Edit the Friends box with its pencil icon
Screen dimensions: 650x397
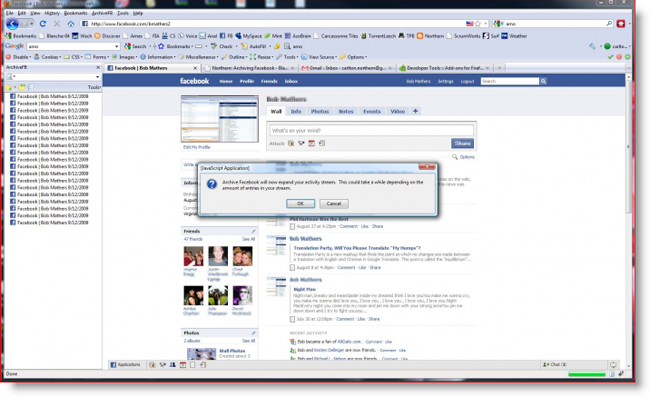(x=253, y=231)
